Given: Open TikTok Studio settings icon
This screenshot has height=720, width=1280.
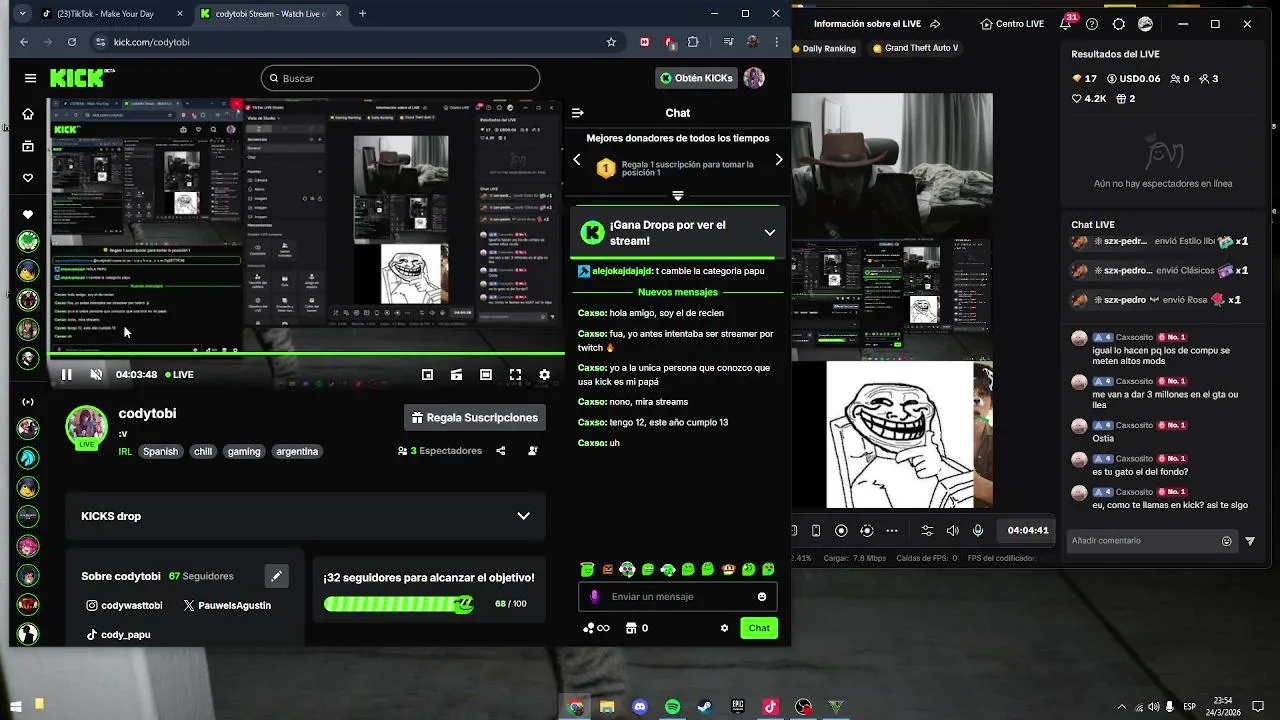Looking at the screenshot, I should pyautogui.click(x=1119, y=24).
